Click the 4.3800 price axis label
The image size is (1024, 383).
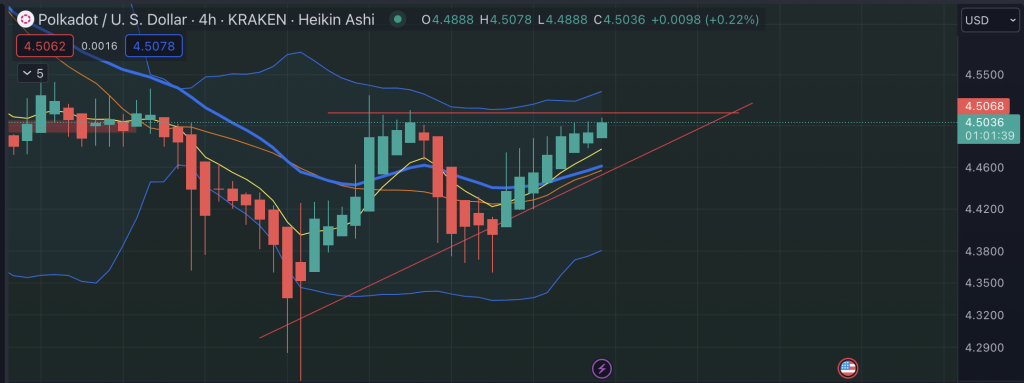tap(984, 252)
